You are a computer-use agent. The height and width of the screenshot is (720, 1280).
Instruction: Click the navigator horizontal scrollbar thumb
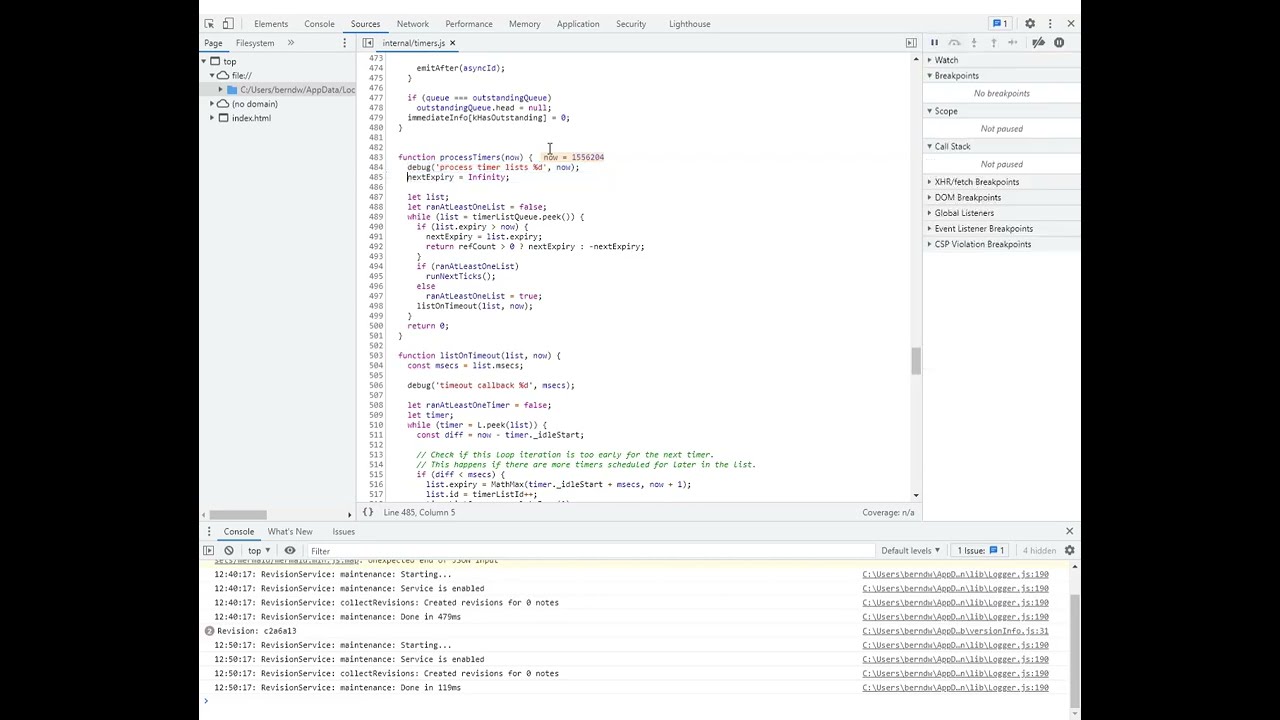(237, 514)
